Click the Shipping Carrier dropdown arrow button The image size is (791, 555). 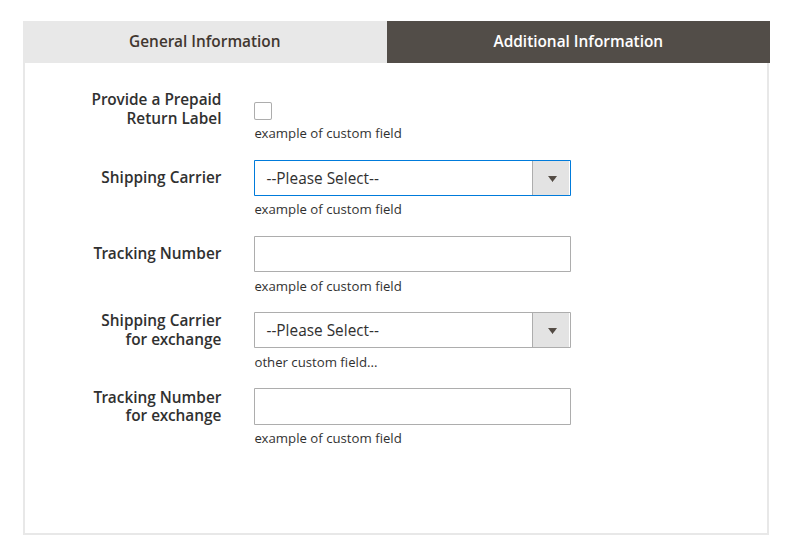[551, 179]
